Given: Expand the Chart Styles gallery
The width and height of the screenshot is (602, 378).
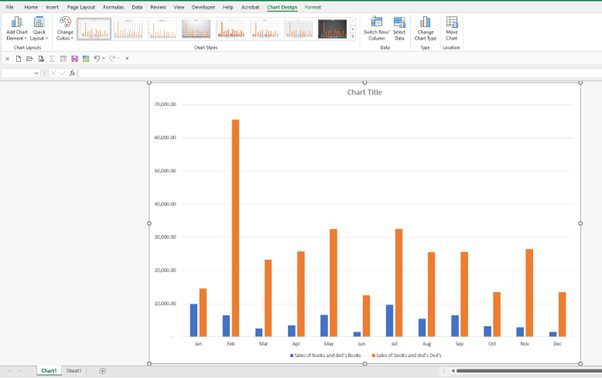Looking at the screenshot, I should pyautogui.click(x=353, y=36).
